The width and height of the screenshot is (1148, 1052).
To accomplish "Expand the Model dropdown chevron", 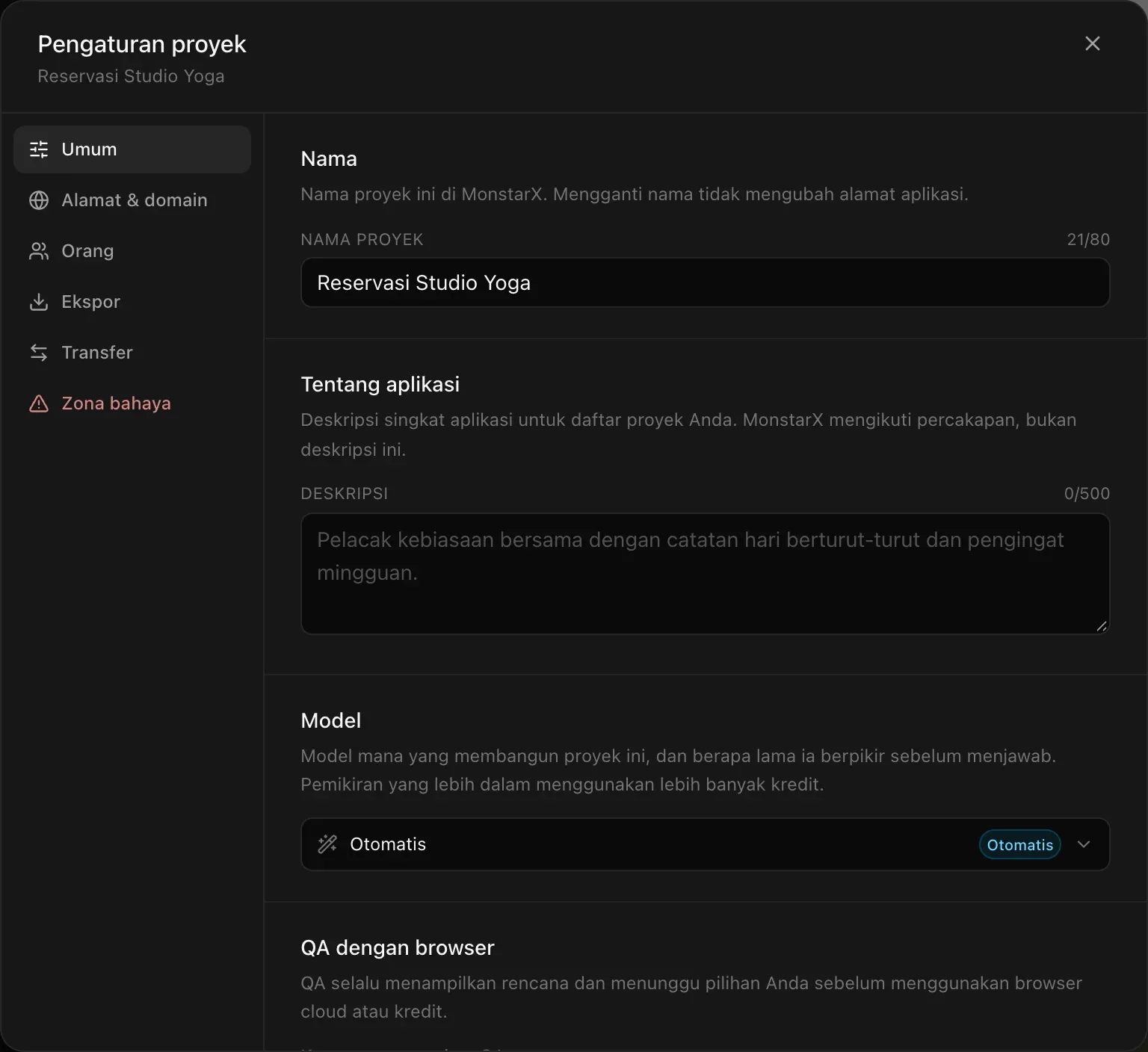I will pyautogui.click(x=1084, y=844).
